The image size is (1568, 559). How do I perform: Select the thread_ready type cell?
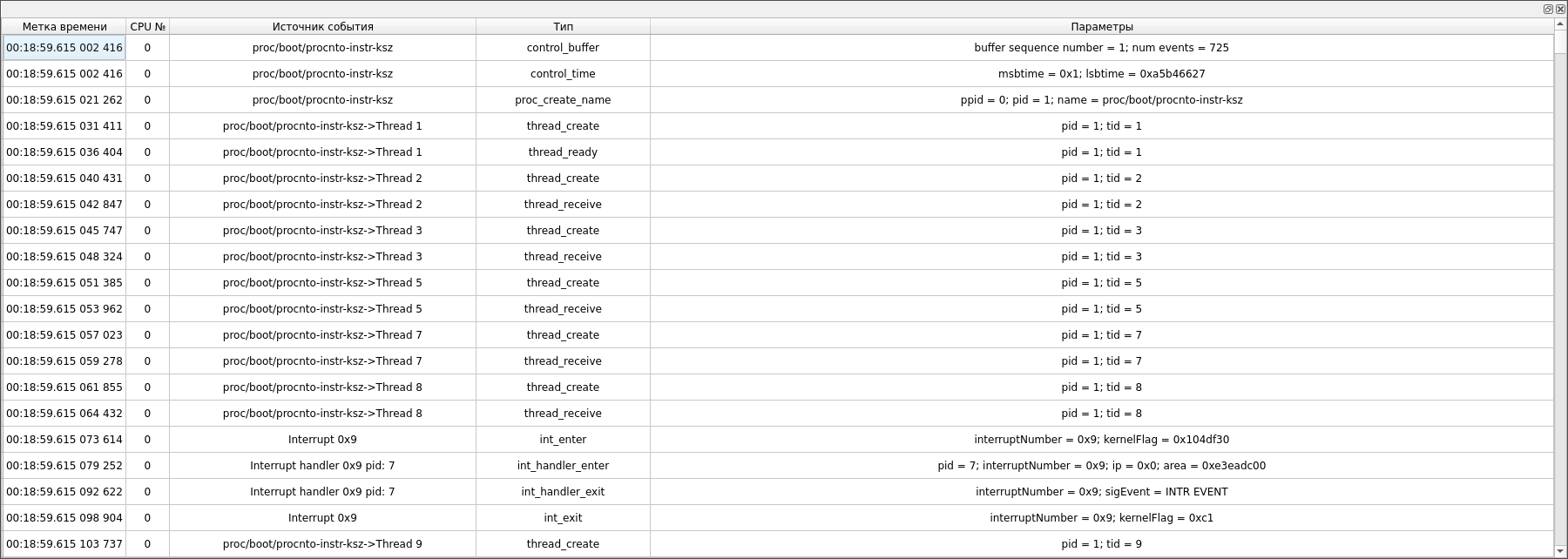coord(563,152)
